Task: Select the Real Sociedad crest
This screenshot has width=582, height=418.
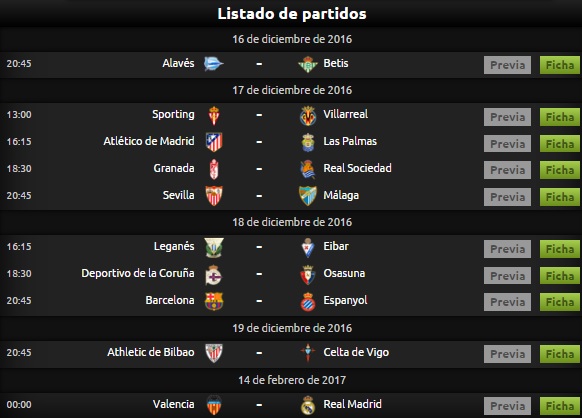Action: point(308,169)
